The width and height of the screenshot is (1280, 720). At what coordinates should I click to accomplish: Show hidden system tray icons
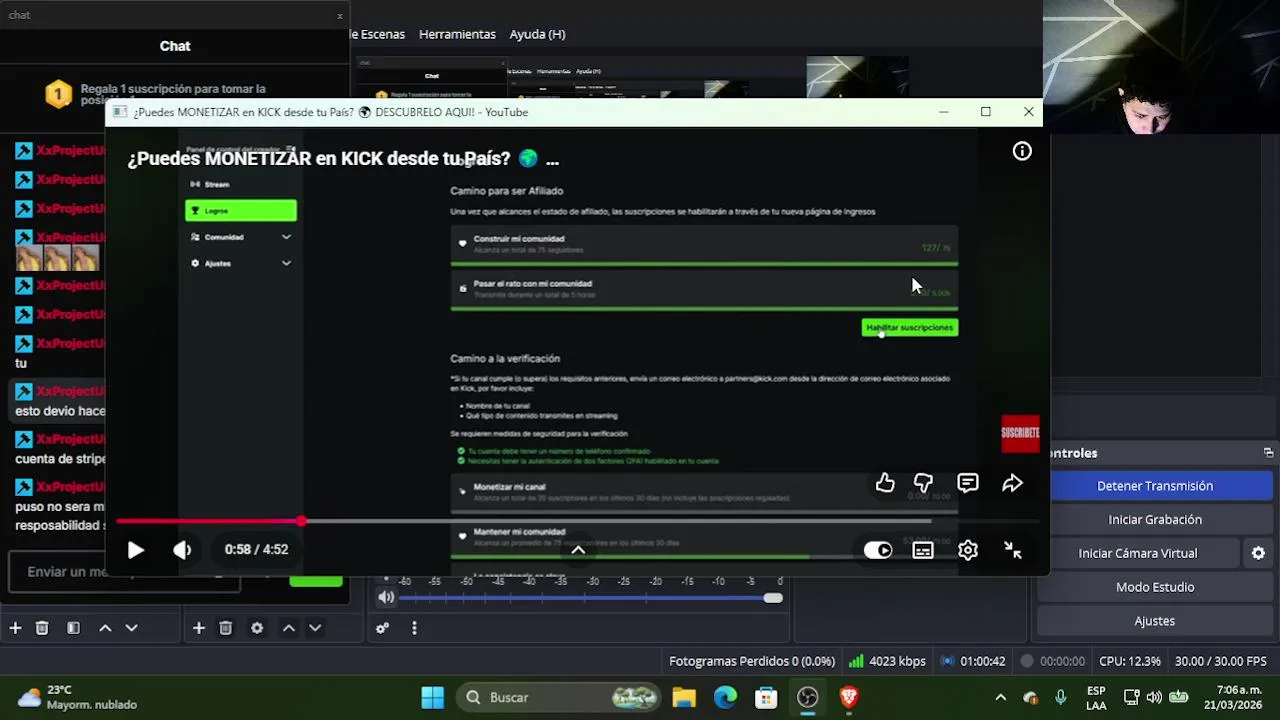1000,697
